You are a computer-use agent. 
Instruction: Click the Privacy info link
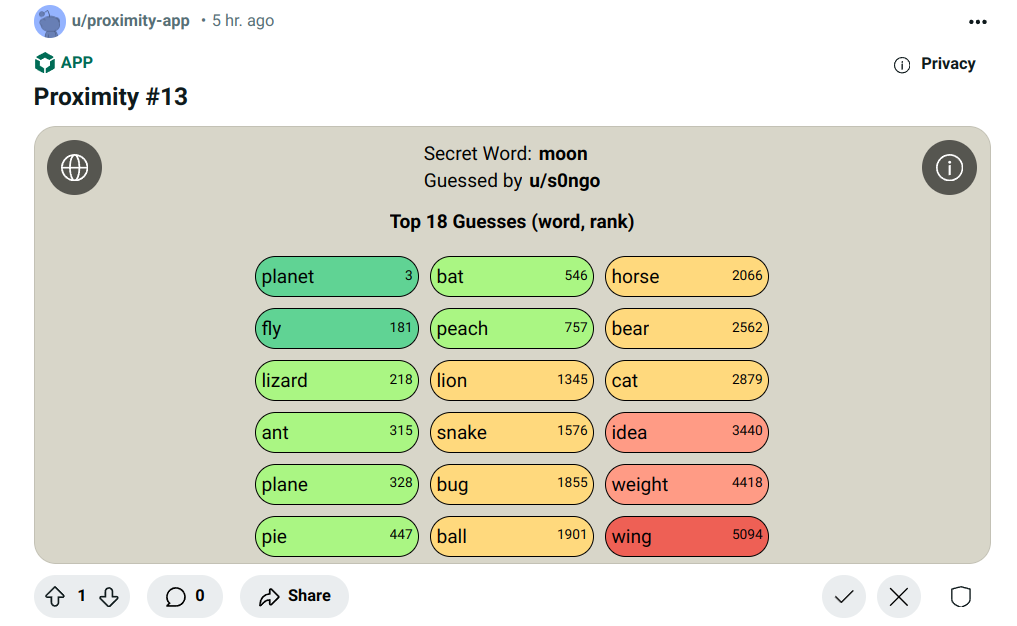point(935,64)
